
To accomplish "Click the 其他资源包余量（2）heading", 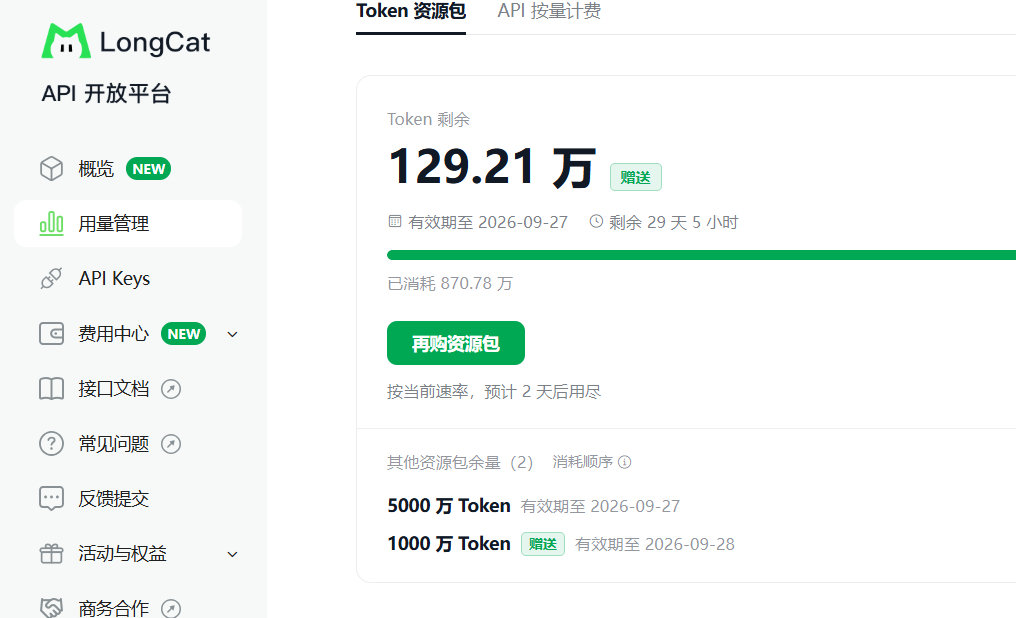I will [x=460, y=463].
